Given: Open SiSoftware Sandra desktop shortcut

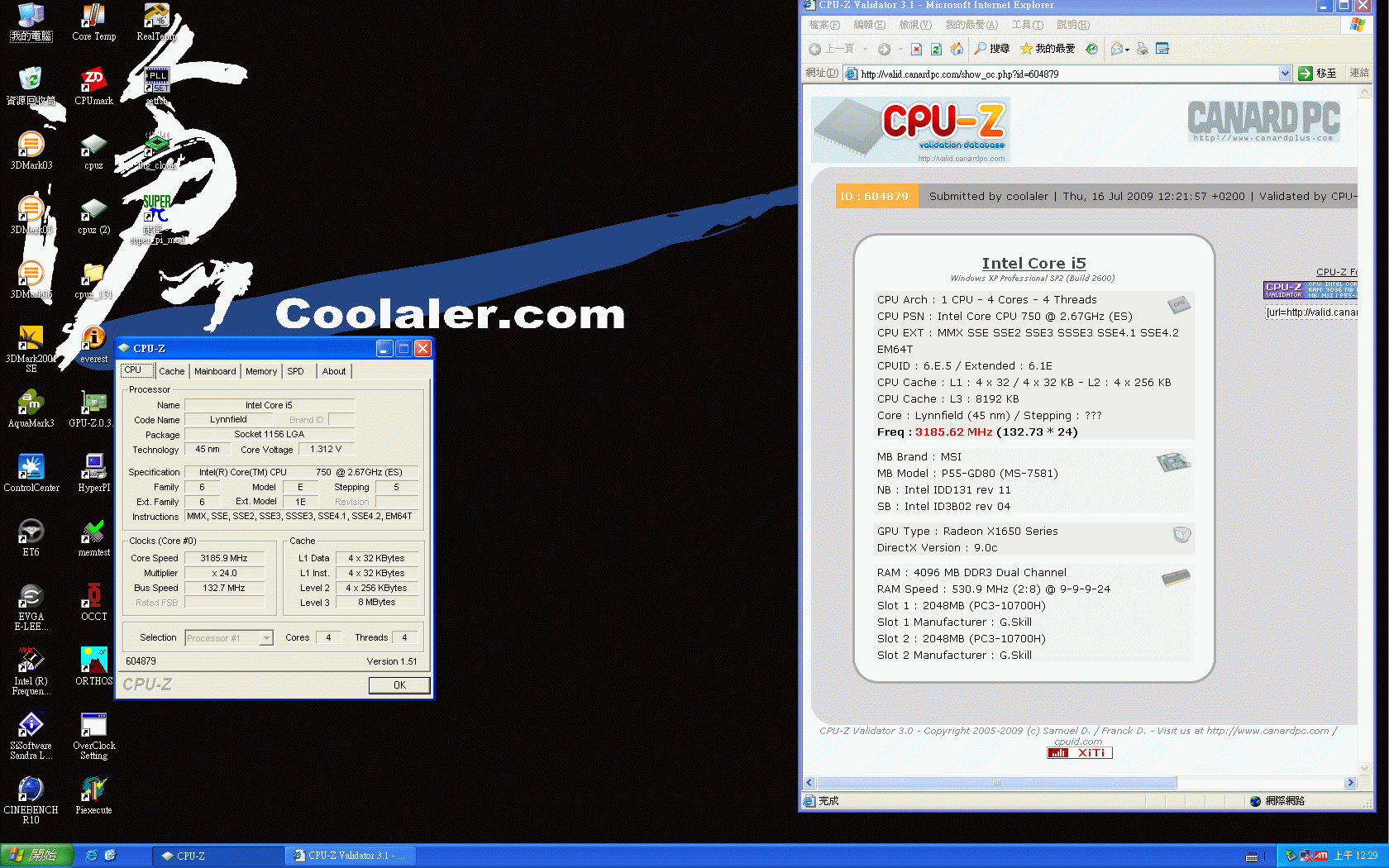Looking at the screenshot, I should 31,736.
